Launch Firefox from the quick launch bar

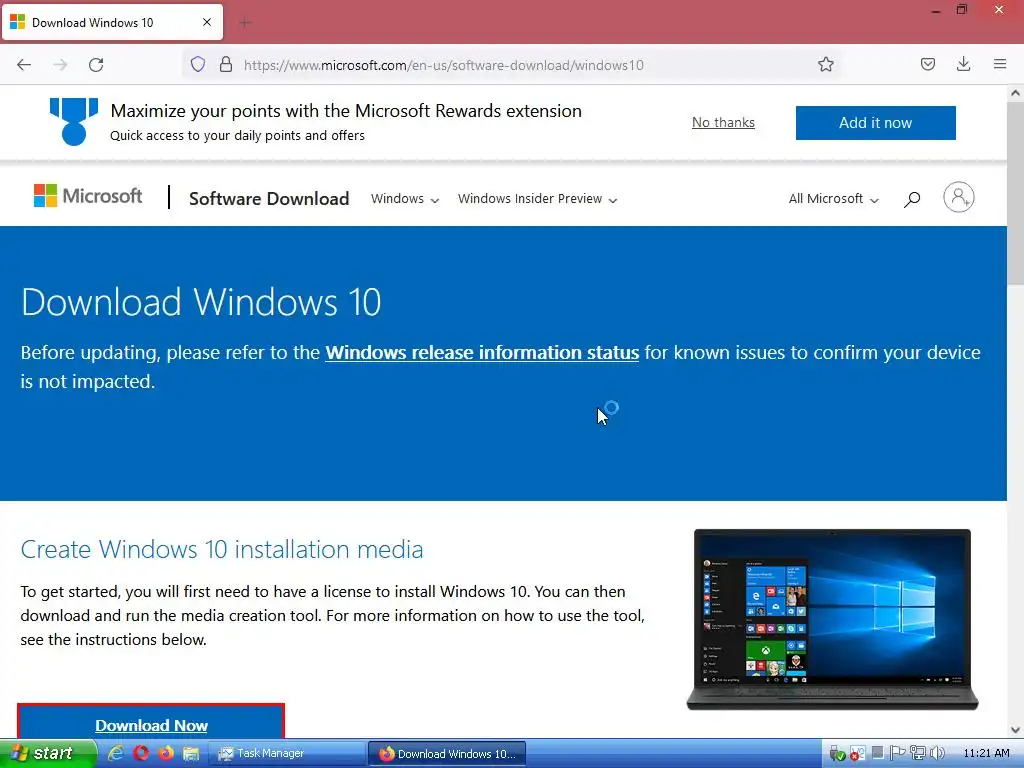(x=166, y=753)
